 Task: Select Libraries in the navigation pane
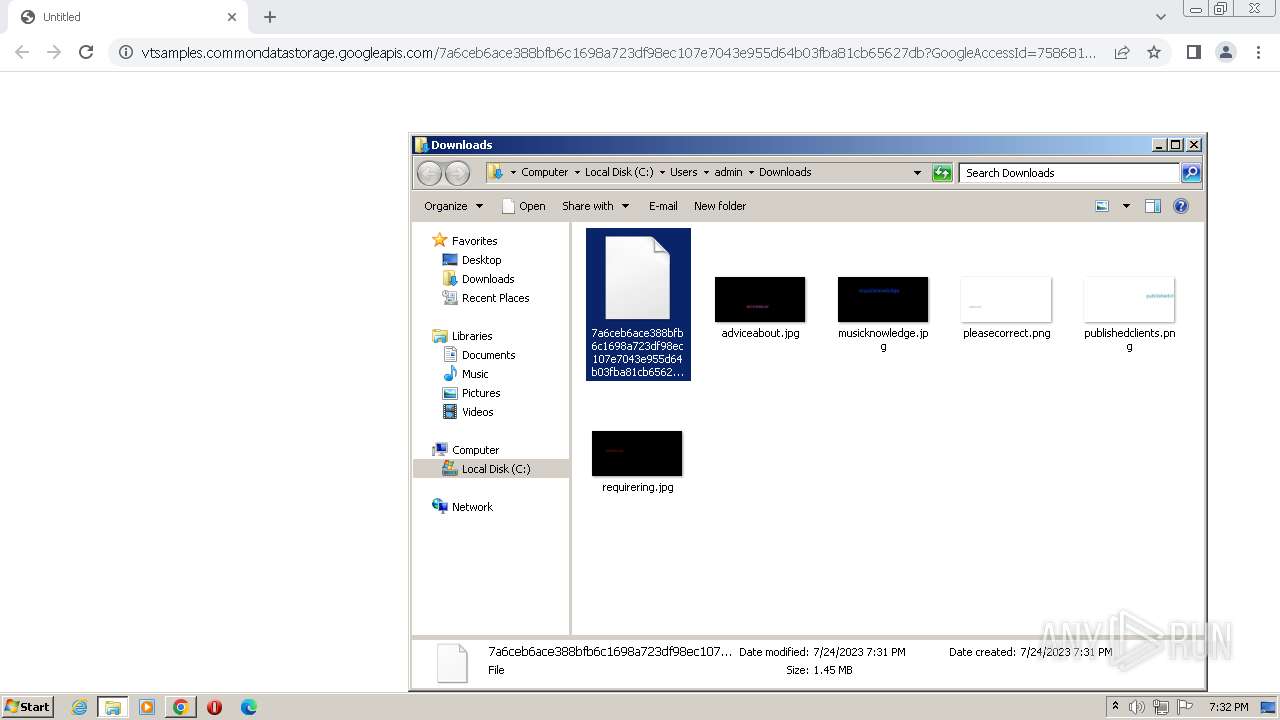click(472, 336)
